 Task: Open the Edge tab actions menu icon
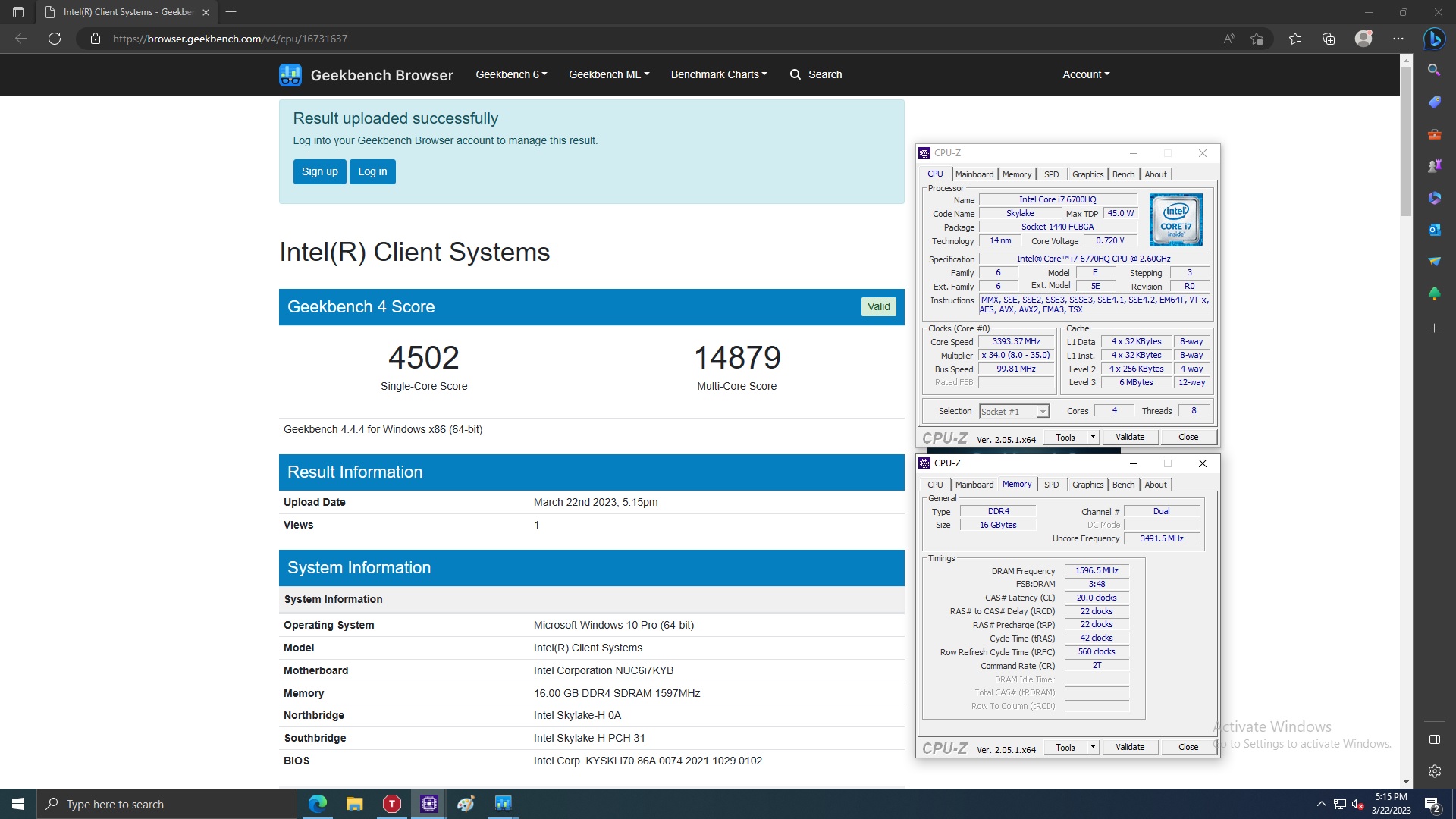18,12
